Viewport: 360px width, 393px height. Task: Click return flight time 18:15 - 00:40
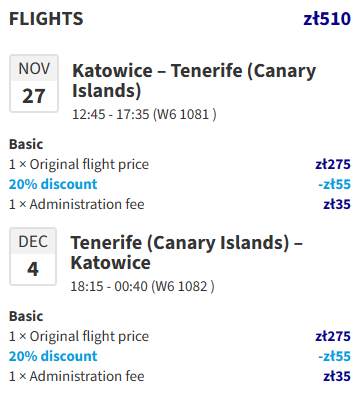pyautogui.click(x=109, y=286)
